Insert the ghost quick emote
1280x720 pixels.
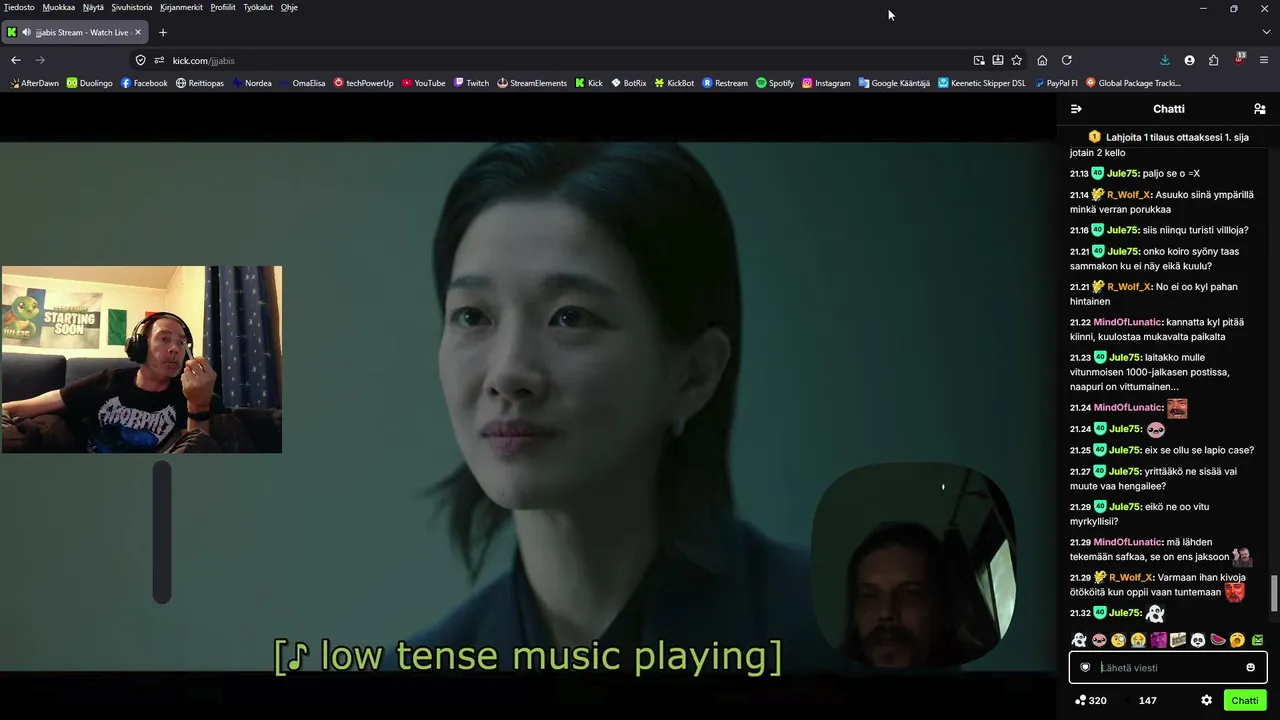pos(1079,640)
